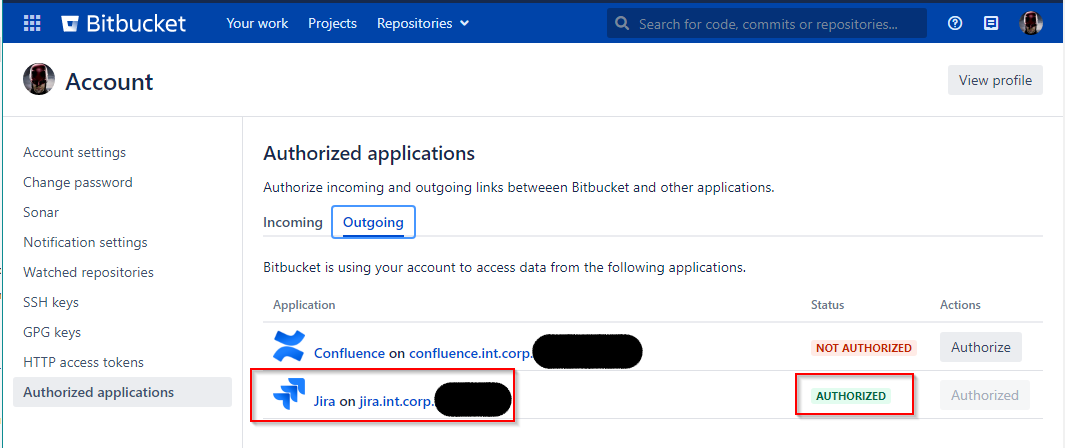1065x448 pixels.
Task: Switch to the Incoming tab
Action: 292,222
